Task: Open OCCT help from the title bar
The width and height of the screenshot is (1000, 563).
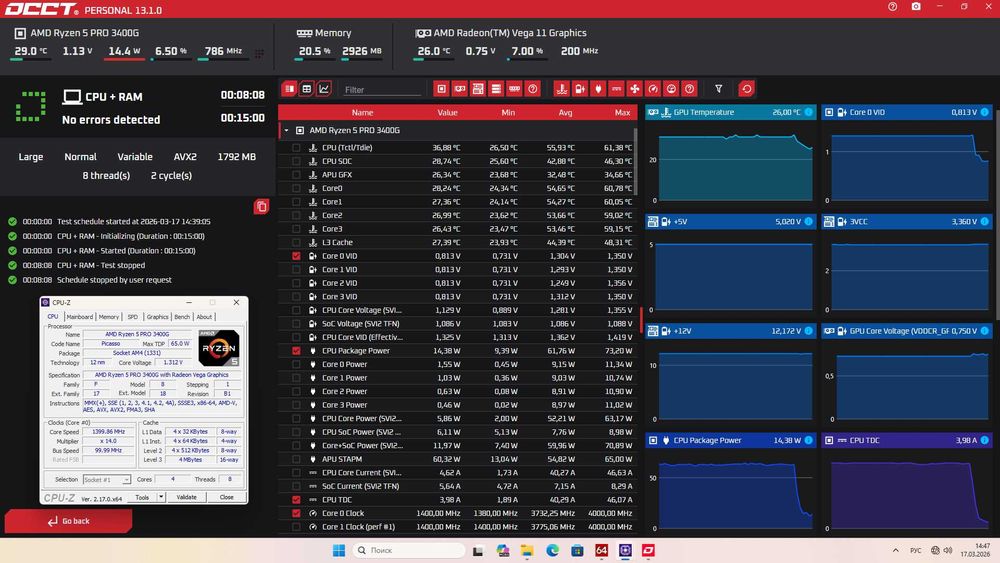Action: pyautogui.click(x=892, y=6)
